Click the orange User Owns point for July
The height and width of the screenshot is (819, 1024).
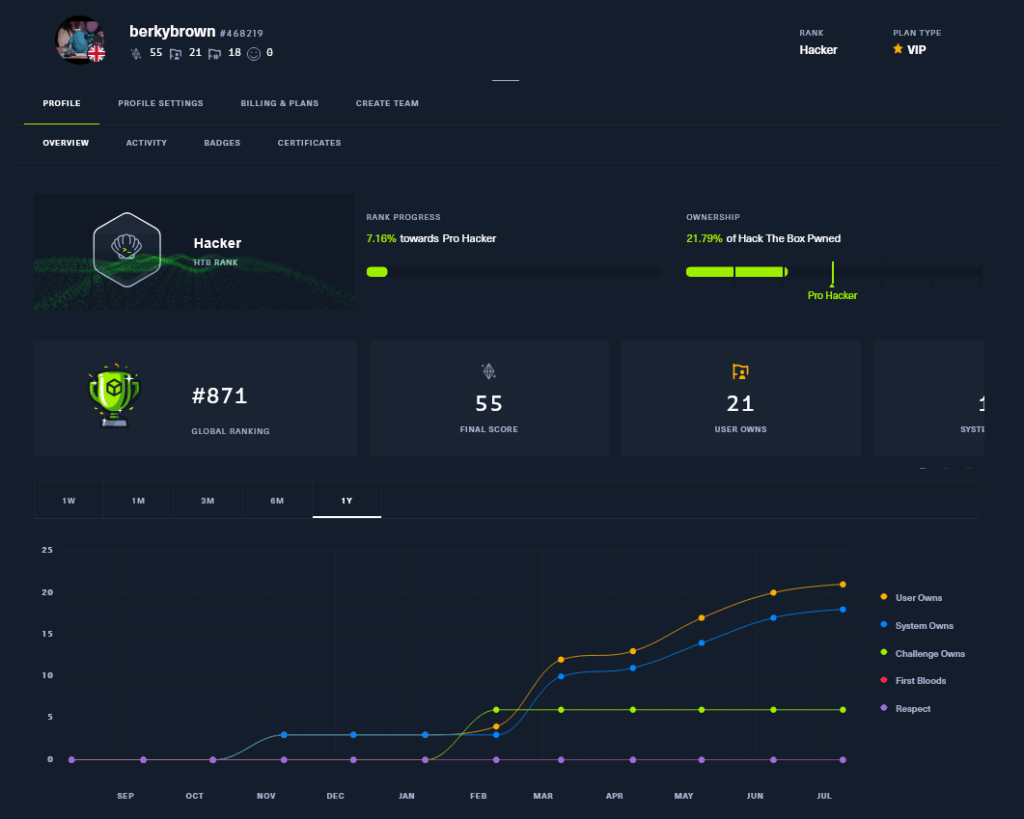click(842, 585)
